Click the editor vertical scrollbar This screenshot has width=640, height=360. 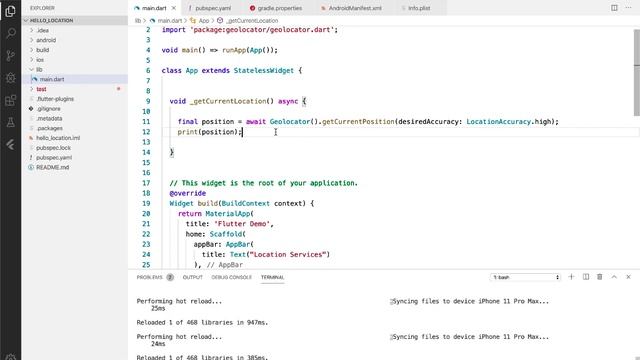coord(637,72)
